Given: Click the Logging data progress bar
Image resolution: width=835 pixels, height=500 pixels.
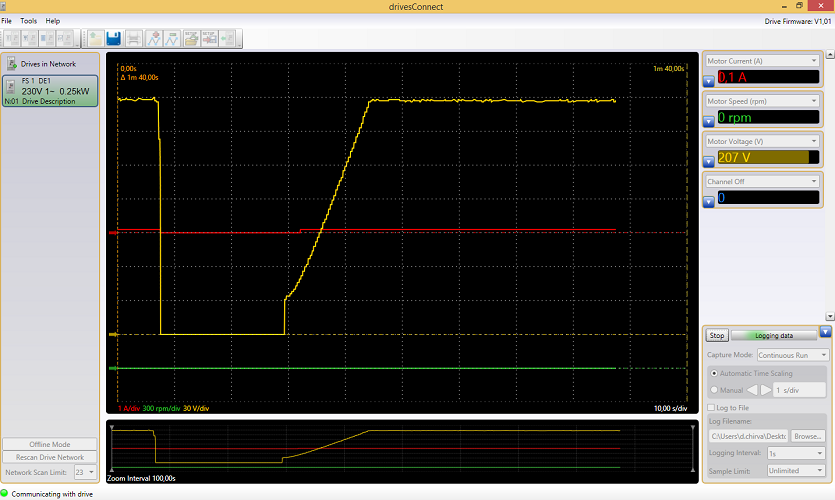Looking at the screenshot, I should click(774, 335).
